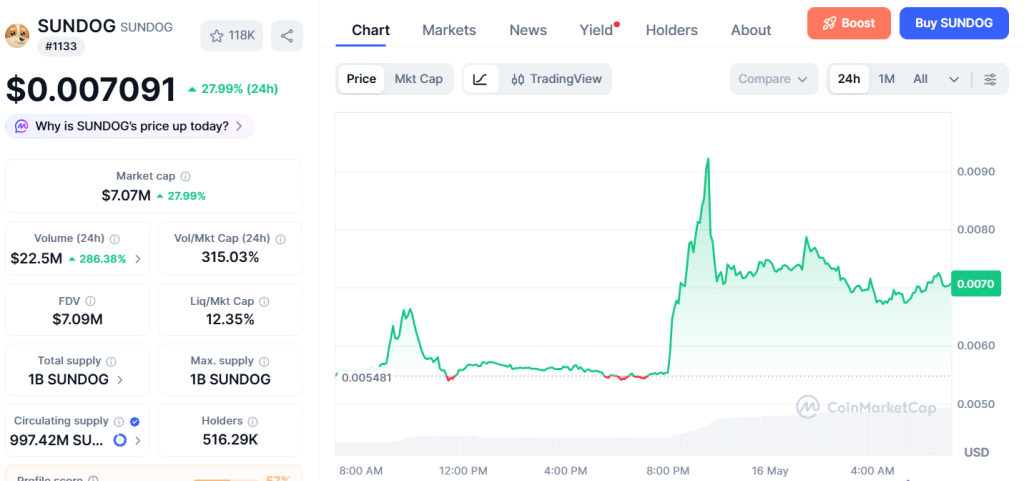This screenshot has height=481, width=1024.
Task: Expand more time ranges chevron after All
Action: coord(953,80)
